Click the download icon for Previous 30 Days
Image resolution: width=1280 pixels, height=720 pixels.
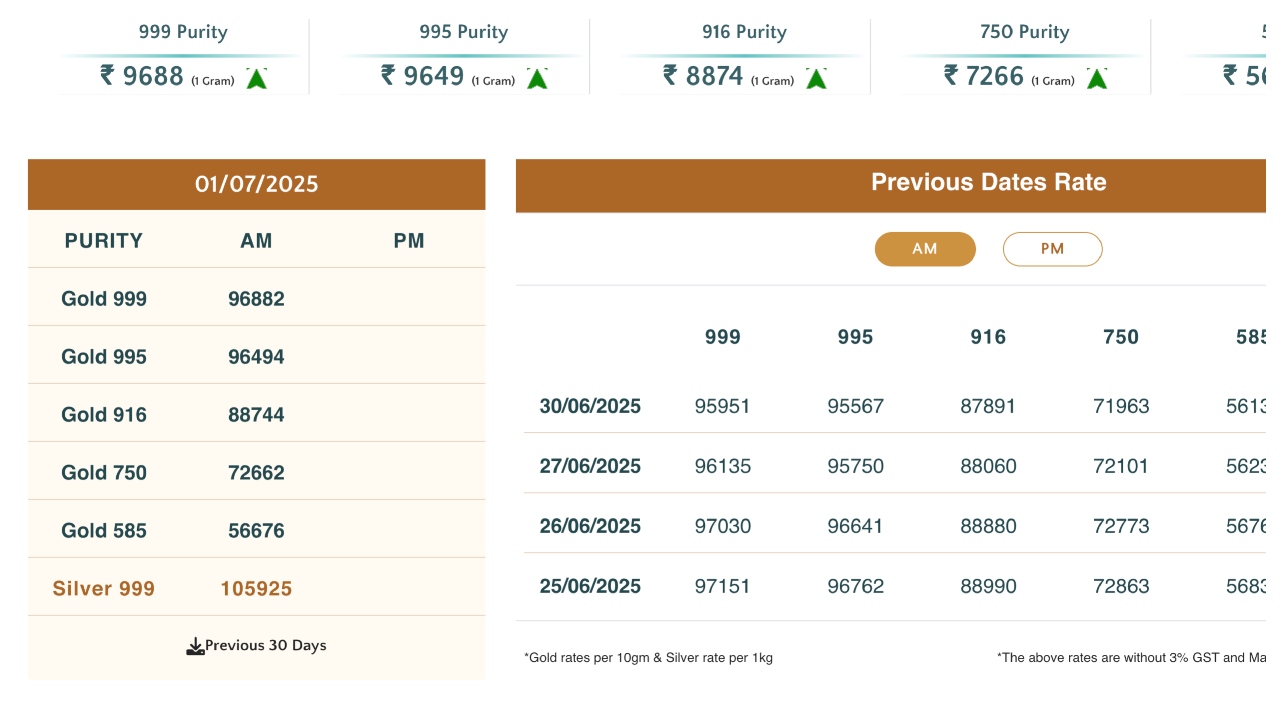pyautogui.click(x=195, y=647)
